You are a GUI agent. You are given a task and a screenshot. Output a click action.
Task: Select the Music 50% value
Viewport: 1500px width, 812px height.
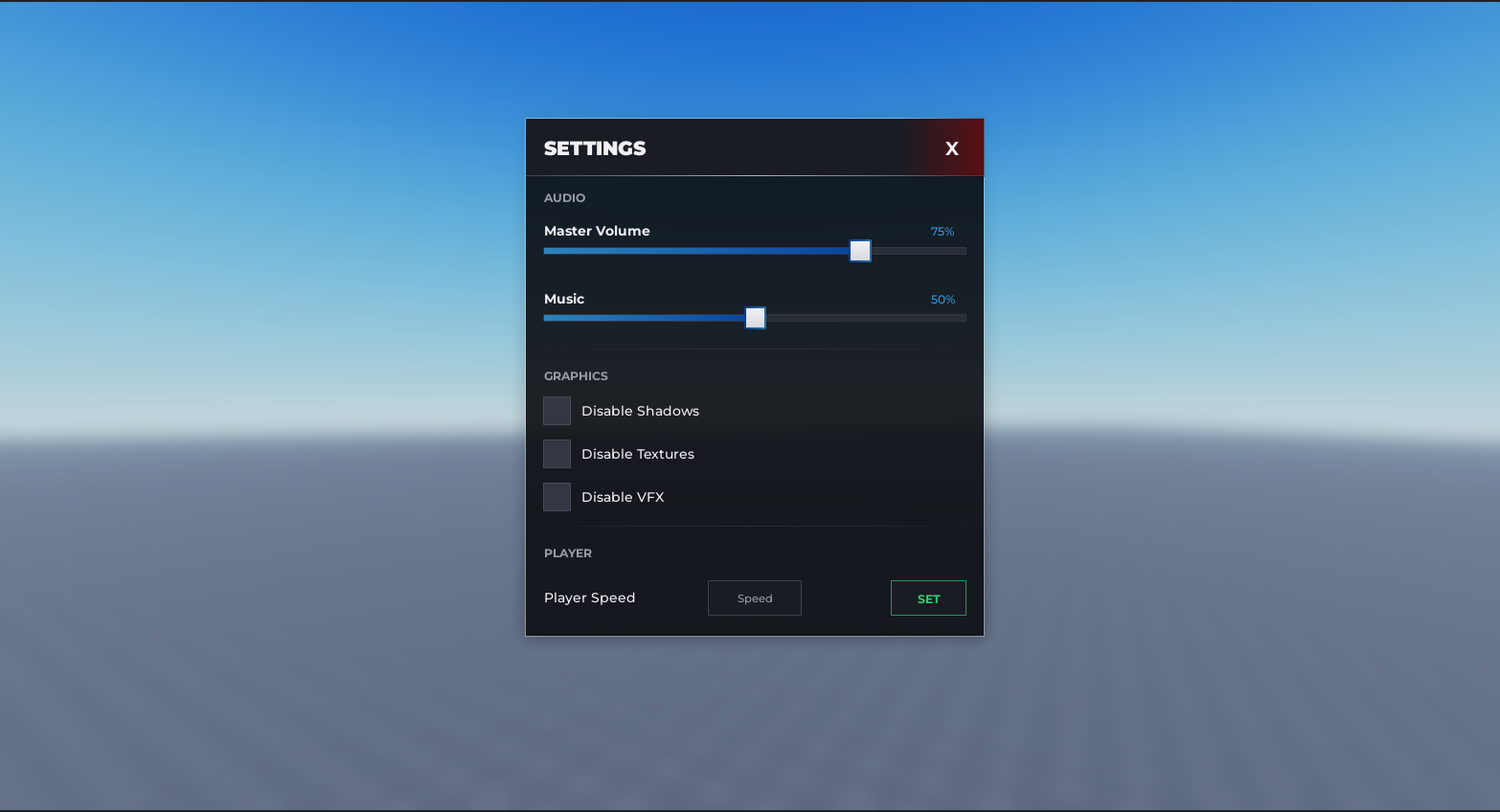click(x=943, y=300)
